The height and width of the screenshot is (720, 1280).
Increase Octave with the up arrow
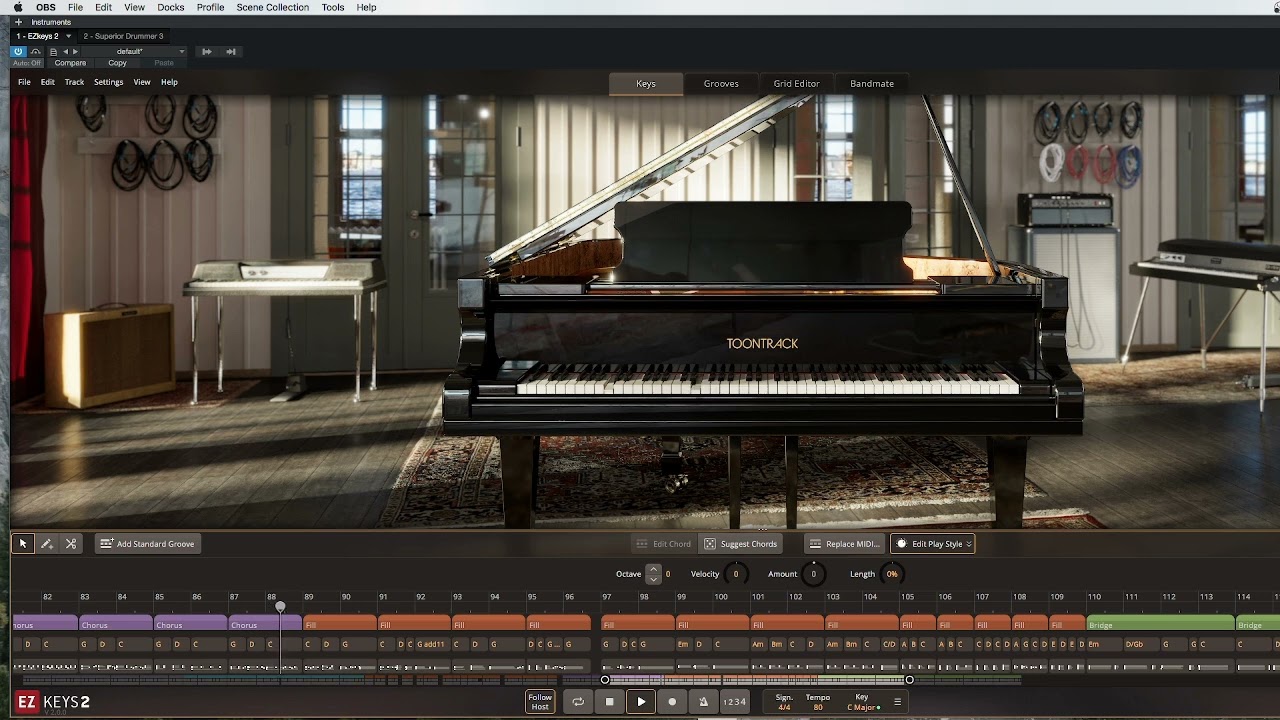pos(653,569)
